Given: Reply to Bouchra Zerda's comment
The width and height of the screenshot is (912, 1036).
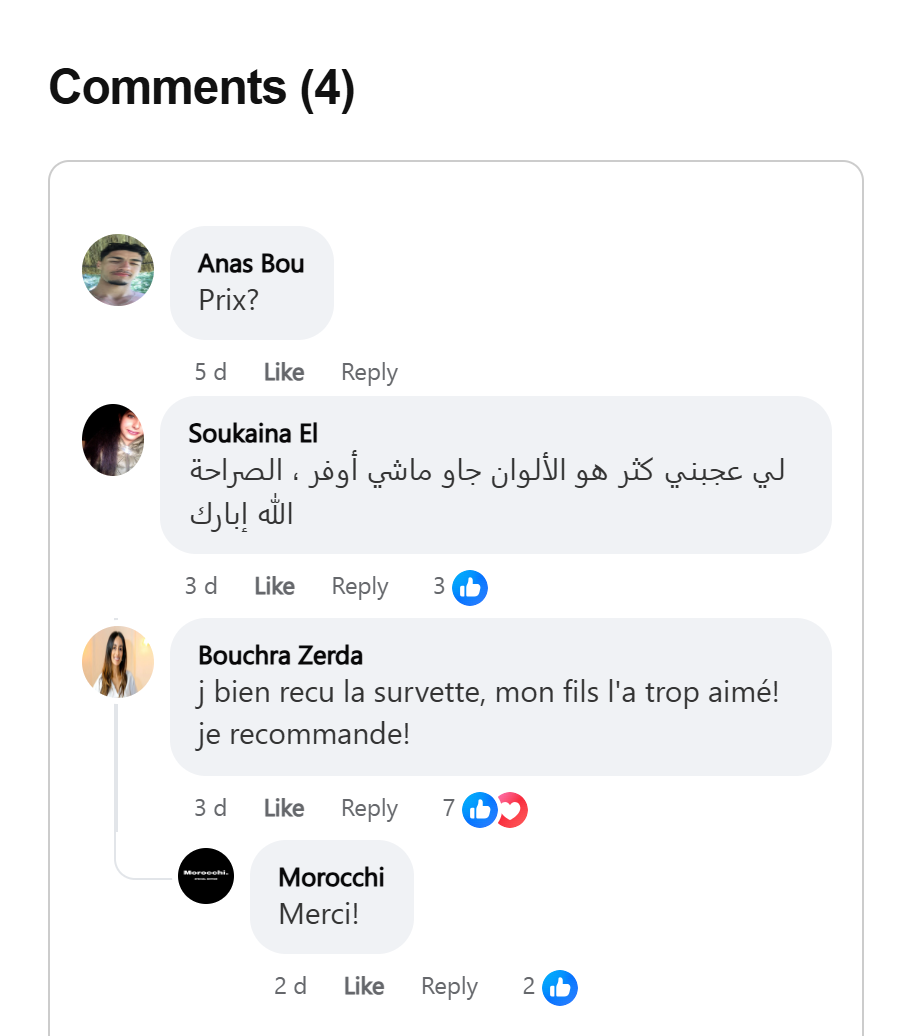Looking at the screenshot, I should coord(369,808).
